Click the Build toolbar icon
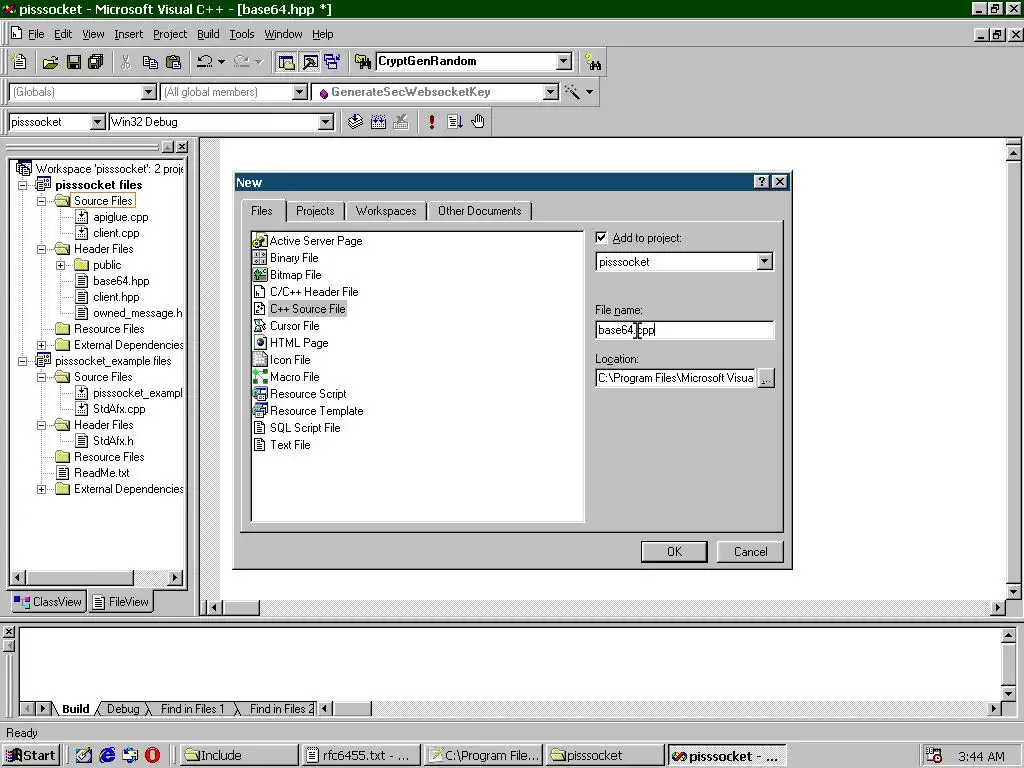The height and width of the screenshot is (768, 1024). [x=378, y=121]
